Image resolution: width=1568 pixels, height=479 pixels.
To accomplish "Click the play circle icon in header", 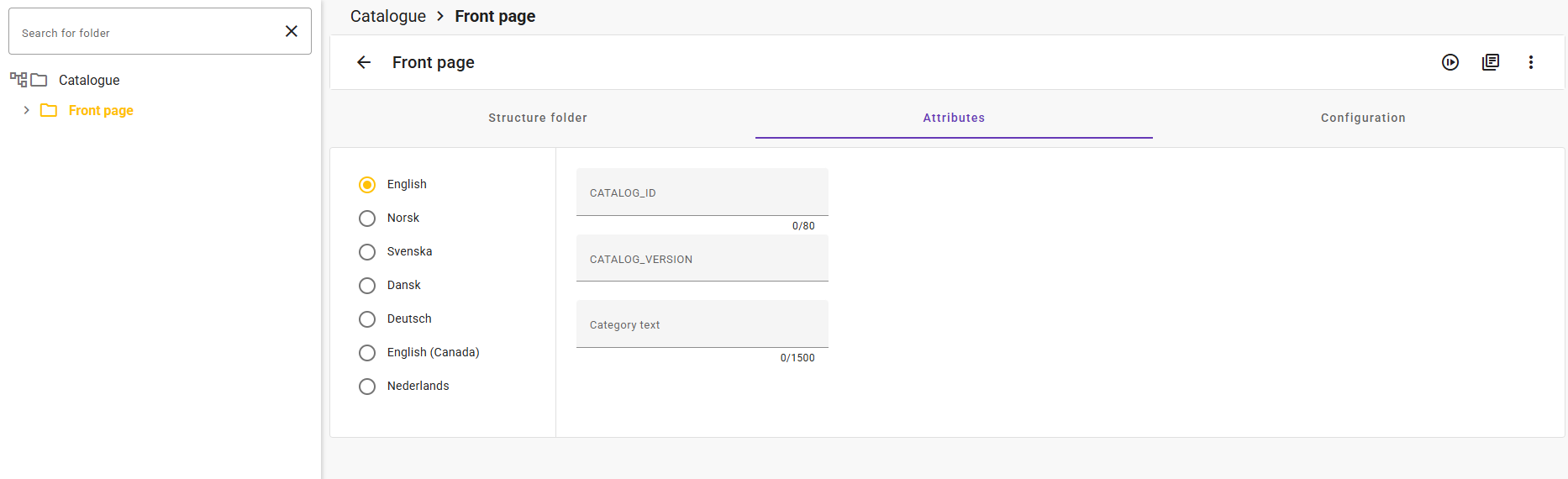I will [x=1450, y=62].
